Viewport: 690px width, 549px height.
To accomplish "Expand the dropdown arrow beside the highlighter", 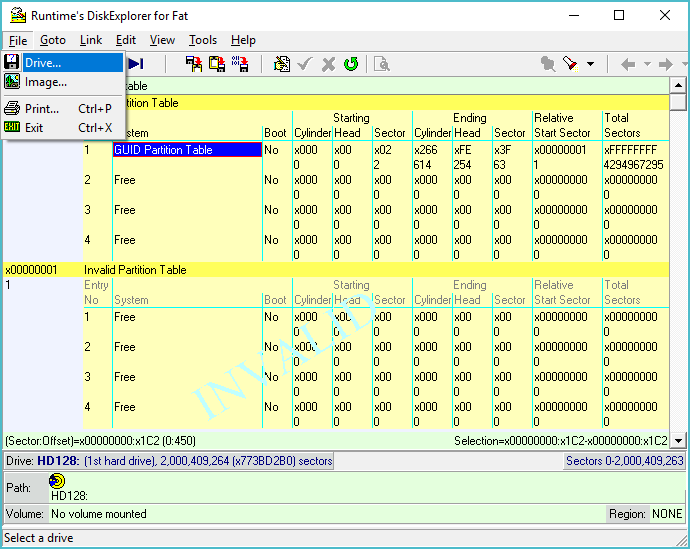I will point(590,64).
